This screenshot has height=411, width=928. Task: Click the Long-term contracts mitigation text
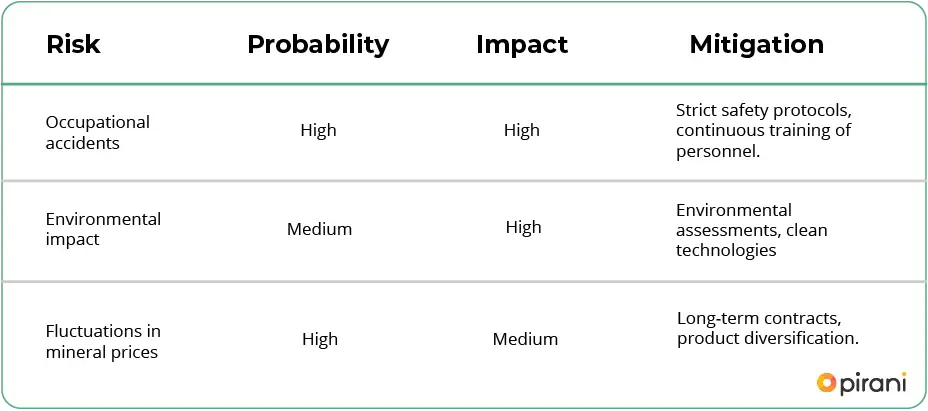coord(759,318)
